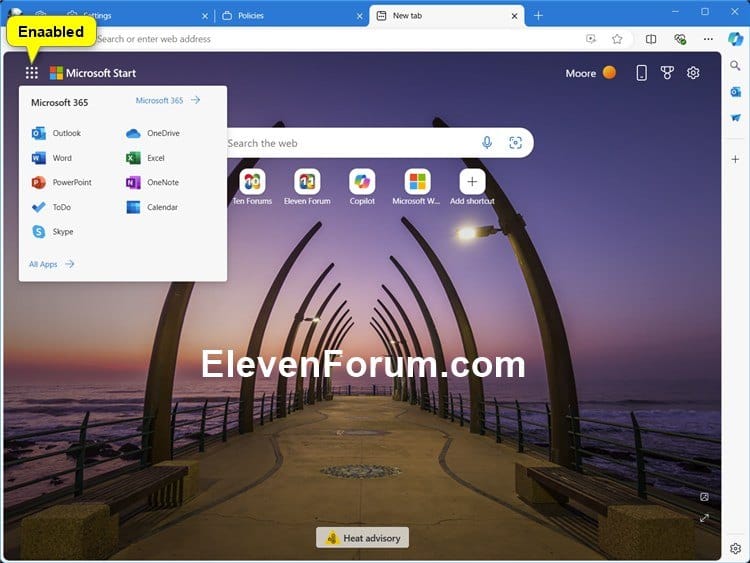Open Copilot sidebar icon
Screen dimensions: 750x563
coord(736,39)
